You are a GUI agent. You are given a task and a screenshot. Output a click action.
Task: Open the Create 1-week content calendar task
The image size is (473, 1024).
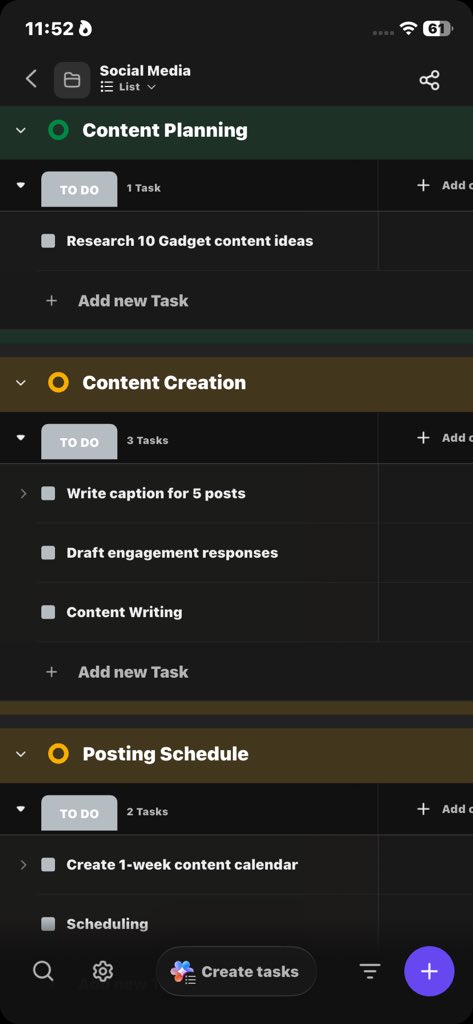pyautogui.click(x=182, y=865)
